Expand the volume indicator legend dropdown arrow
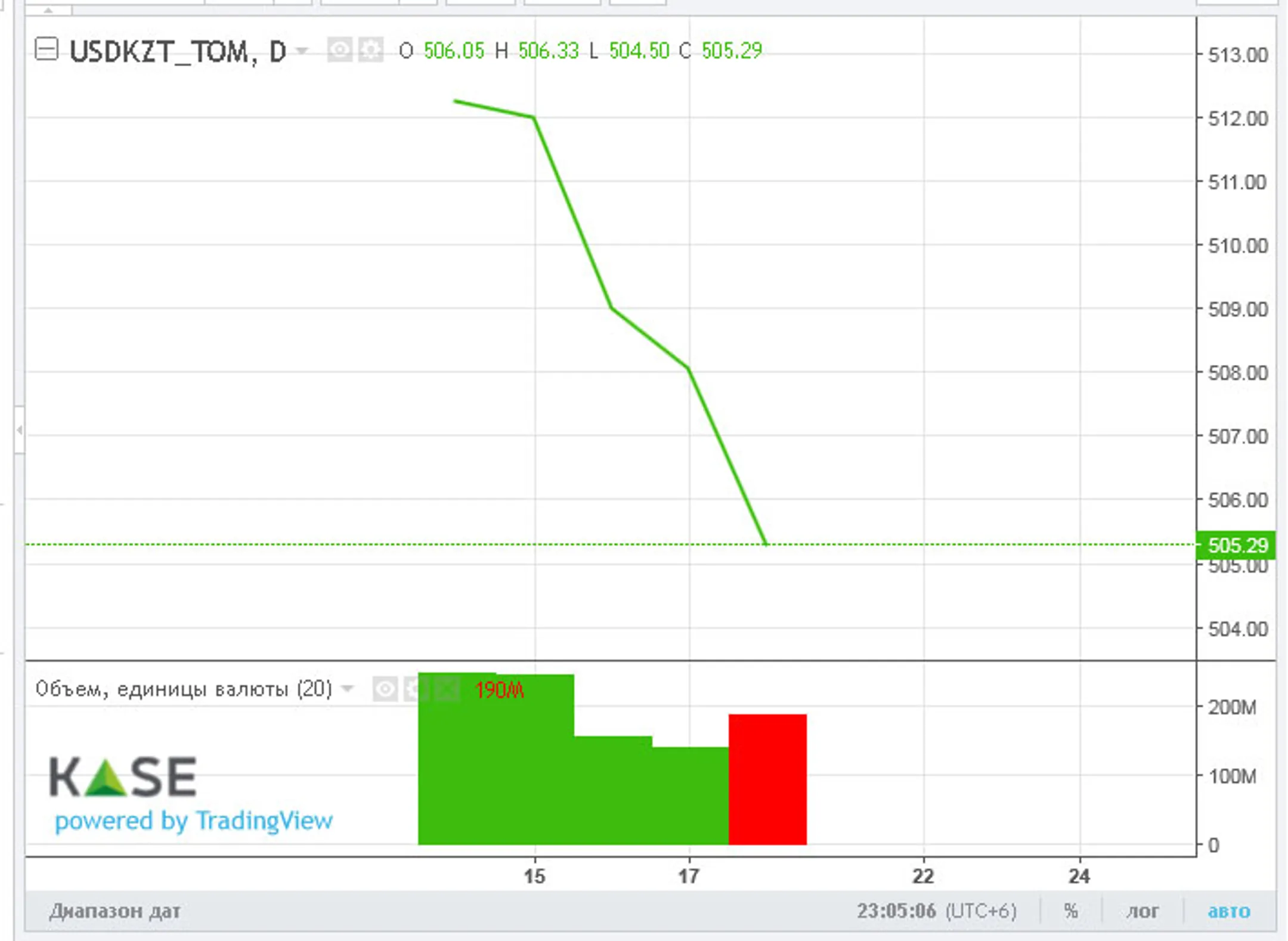The image size is (1288, 941). click(x=347, y=689)
